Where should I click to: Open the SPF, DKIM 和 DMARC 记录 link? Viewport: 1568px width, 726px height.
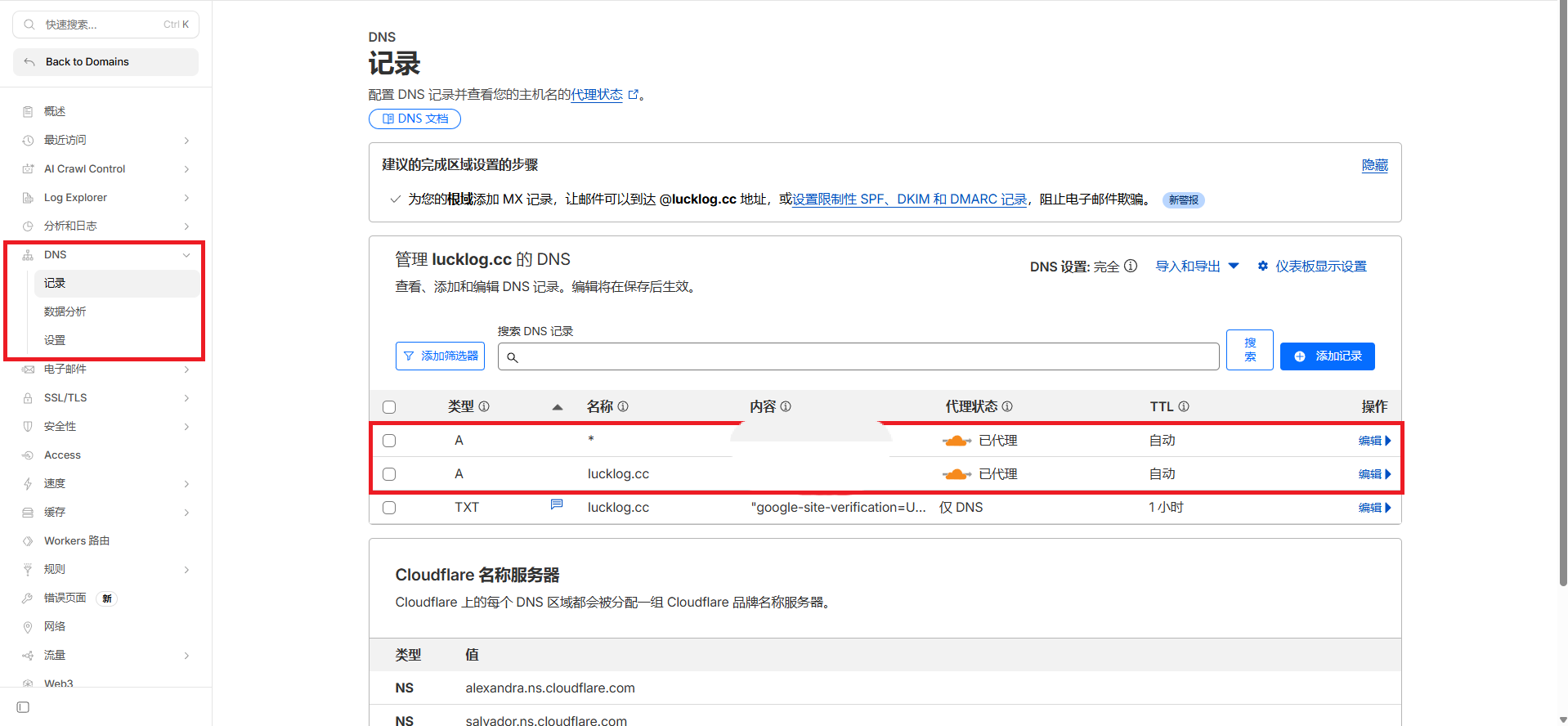pyautogui.click(x=909, y=199)
